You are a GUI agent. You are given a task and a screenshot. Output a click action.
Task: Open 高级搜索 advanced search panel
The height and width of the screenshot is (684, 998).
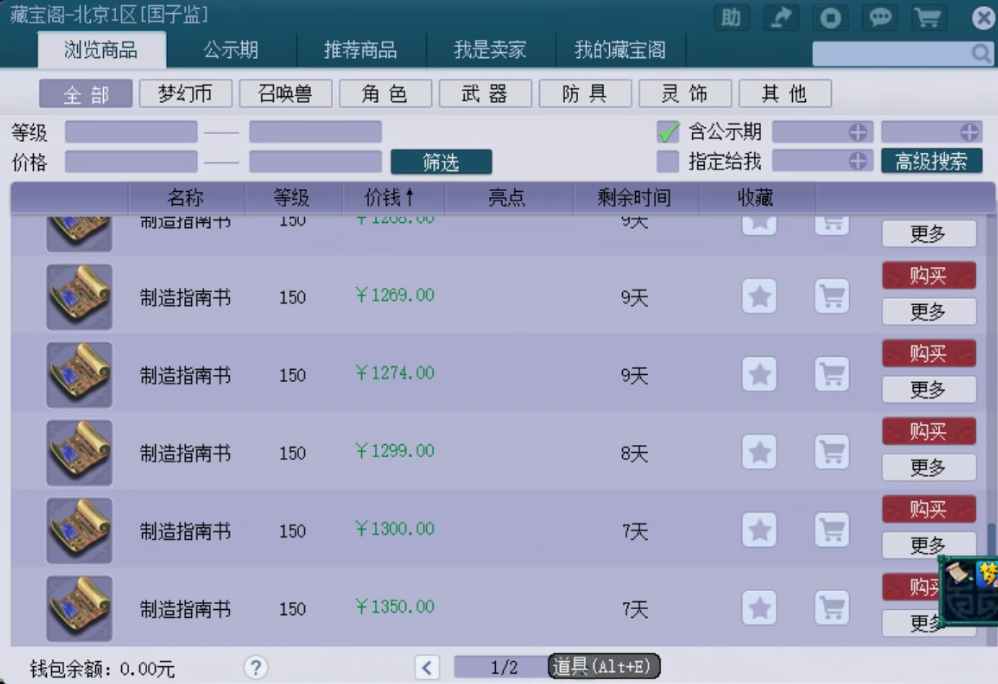[930, 159]
